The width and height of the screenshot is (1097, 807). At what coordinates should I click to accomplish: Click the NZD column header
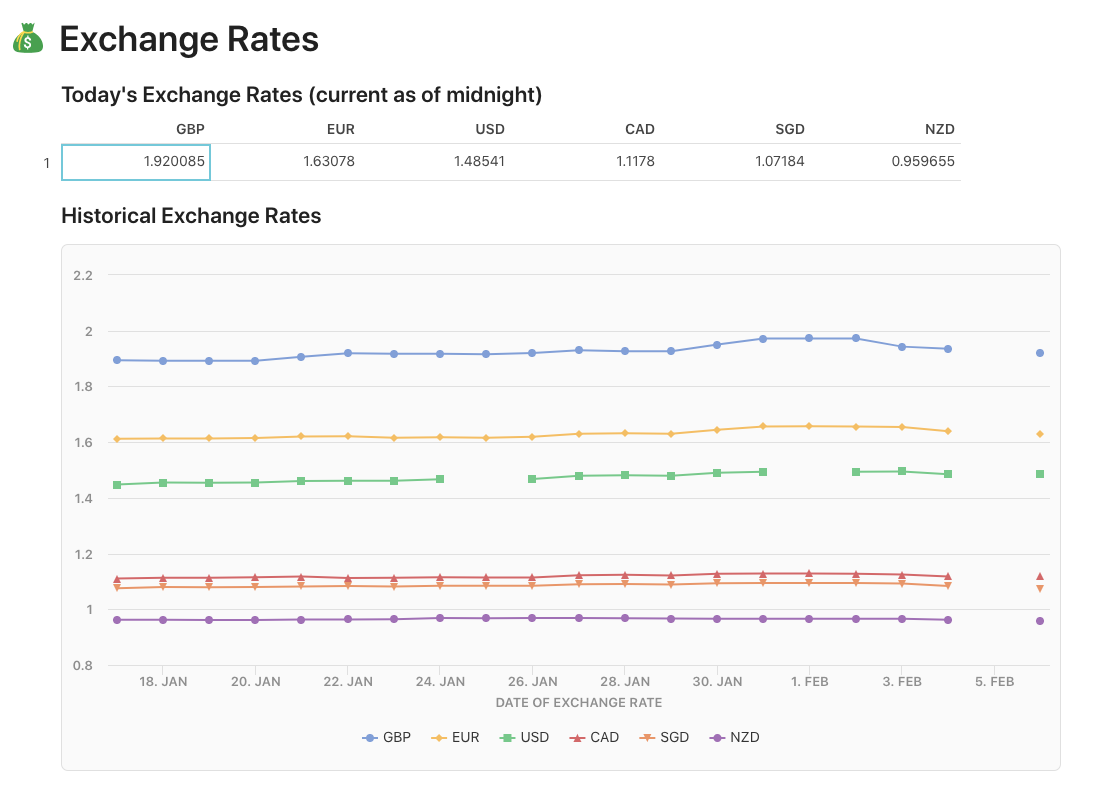click(940, 129)
